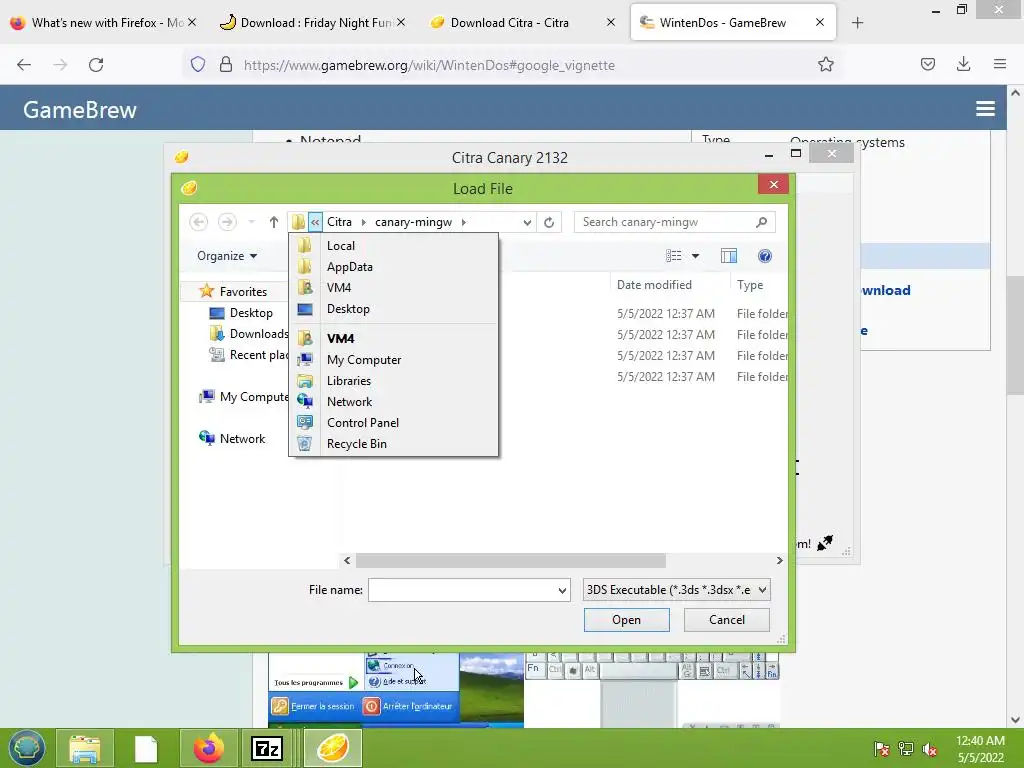Click in the File name text box
The width and height of the screenshot is (1024, 768).
pyautogui.click(x=462, y=590)
